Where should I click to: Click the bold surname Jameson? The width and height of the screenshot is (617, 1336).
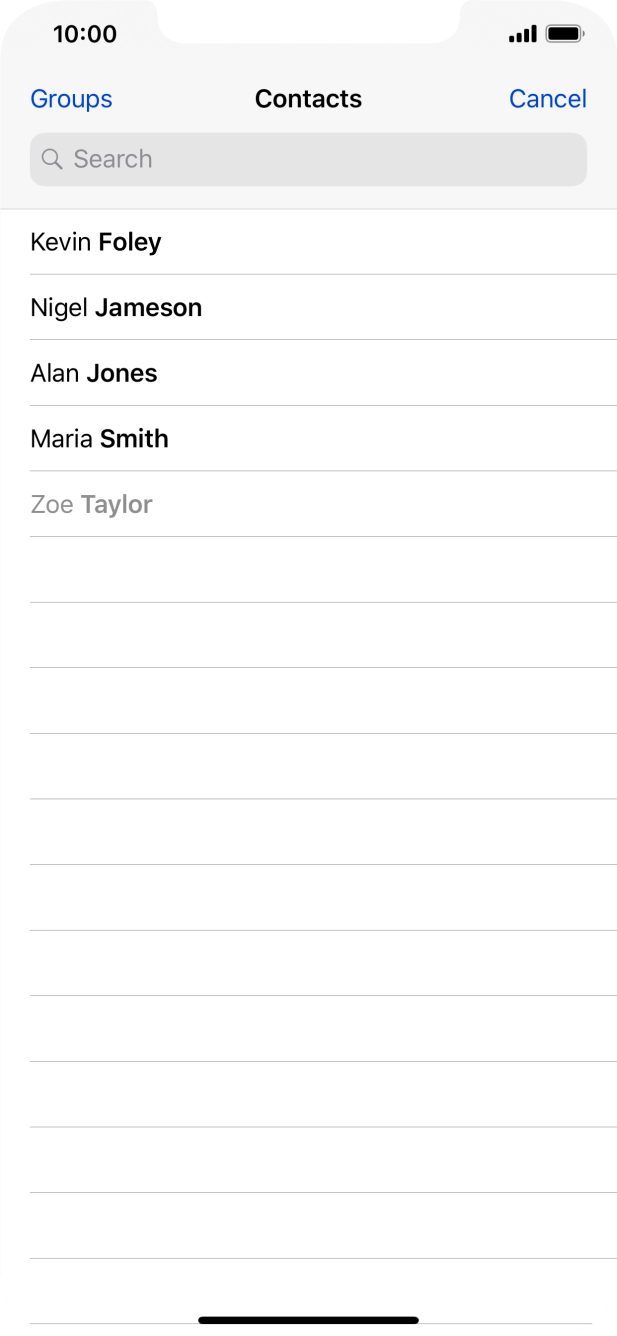148,308
